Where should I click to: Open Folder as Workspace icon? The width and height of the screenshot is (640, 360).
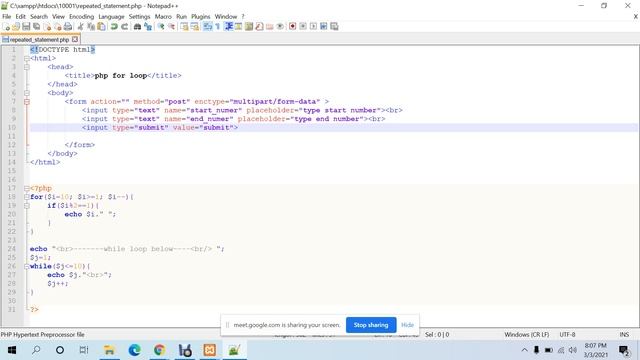tap(269, 27)
